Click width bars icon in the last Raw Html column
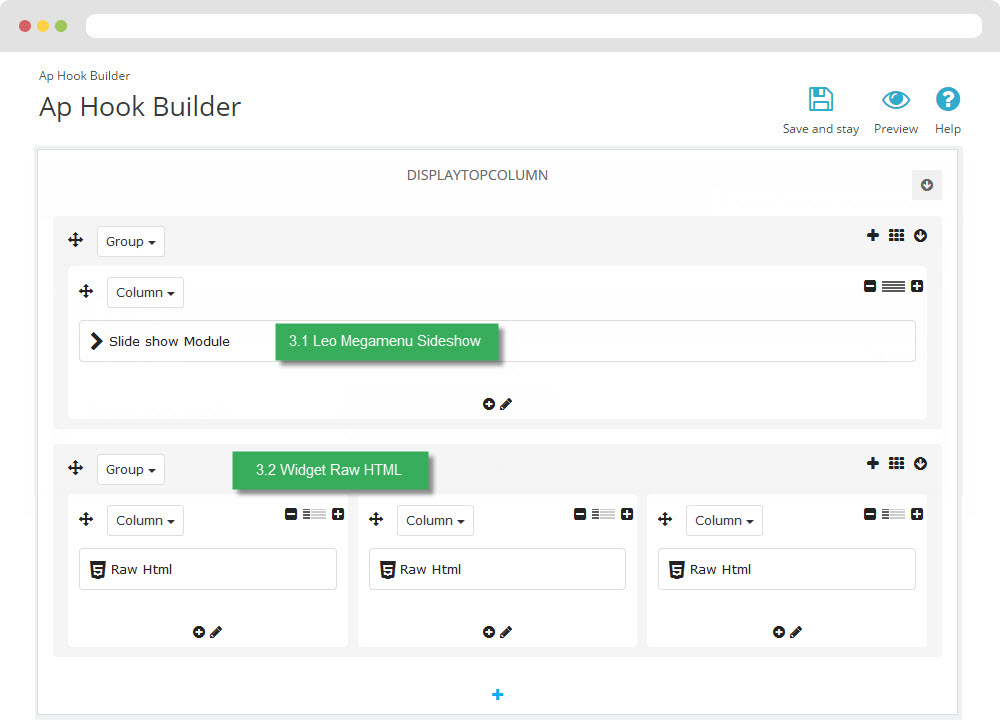Viewport: 1000px width, 720px height. click(893, 514)
